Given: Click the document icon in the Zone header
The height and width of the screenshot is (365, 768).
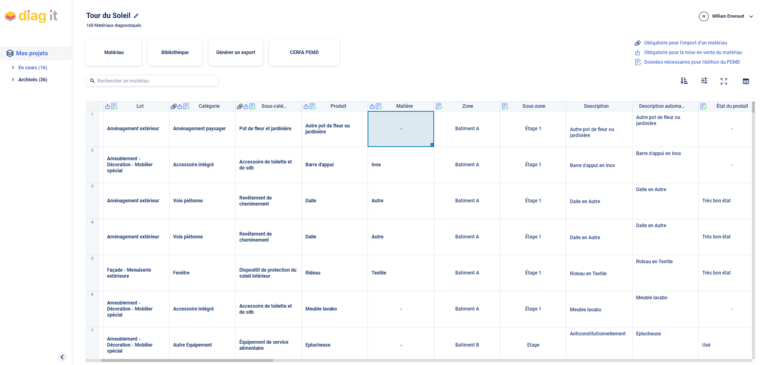Looking at the screenshot, I should (439, 106).
